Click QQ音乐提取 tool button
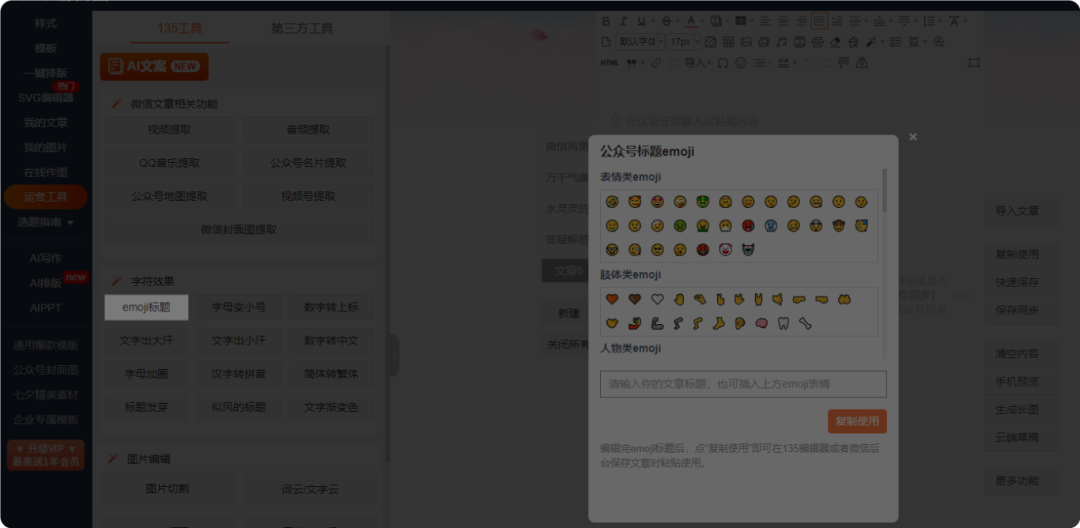The image size is (1080, 528). pyautogui.click(x=169, y=163)
